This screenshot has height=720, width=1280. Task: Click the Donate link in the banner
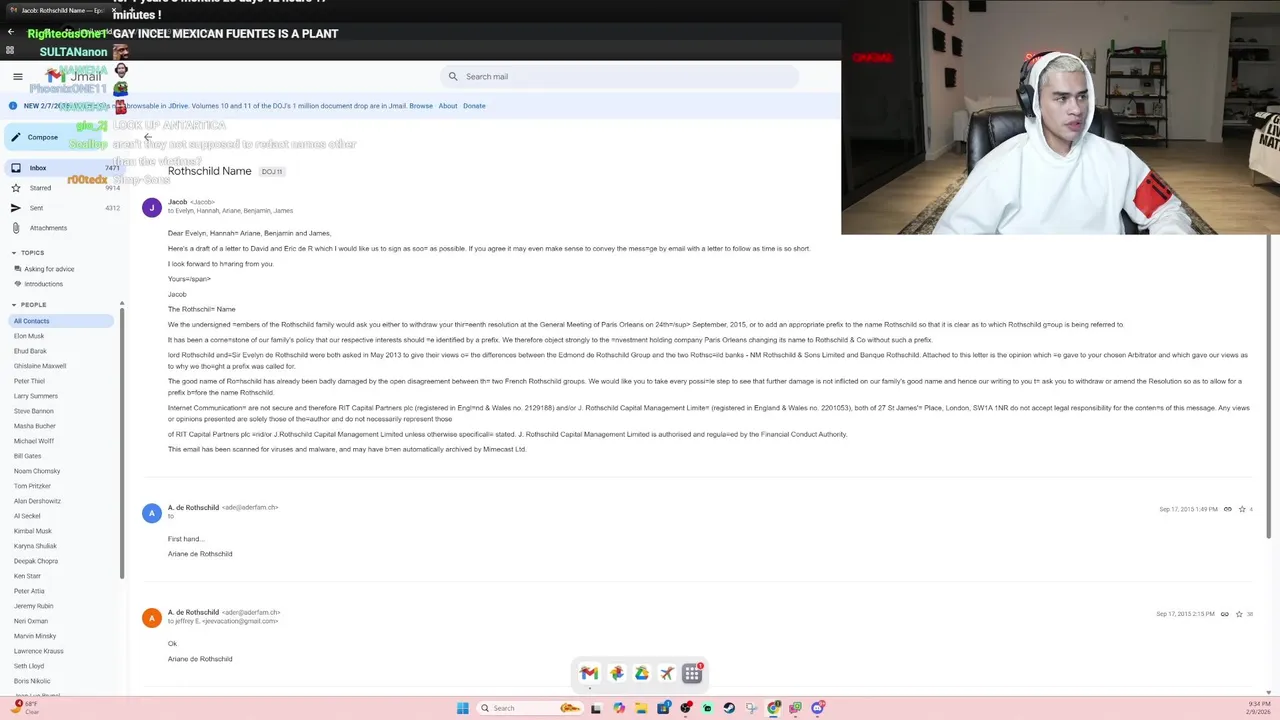click(x=474, y=106)
